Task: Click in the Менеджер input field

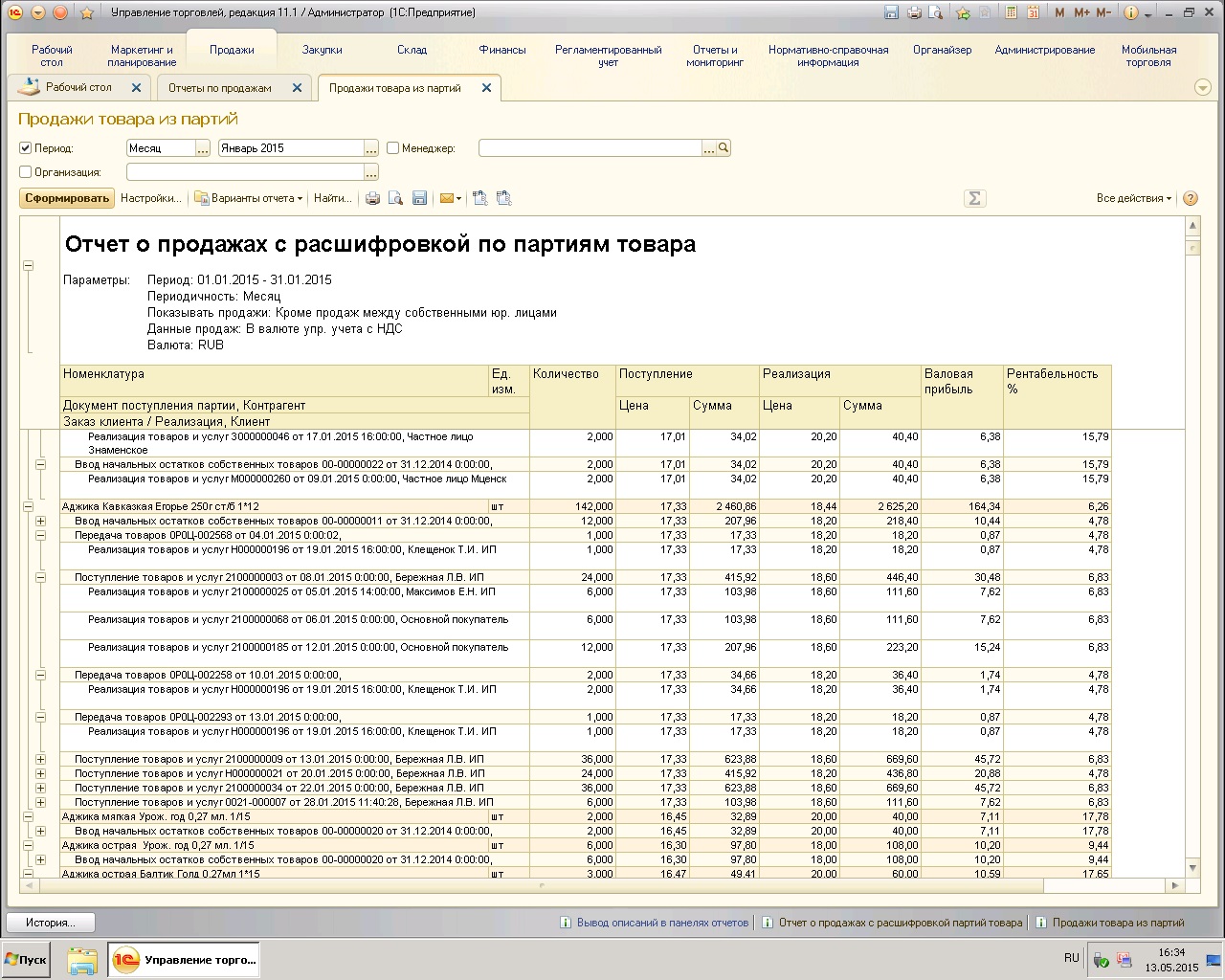Action: pyautogui.click(x=590, y=148)
